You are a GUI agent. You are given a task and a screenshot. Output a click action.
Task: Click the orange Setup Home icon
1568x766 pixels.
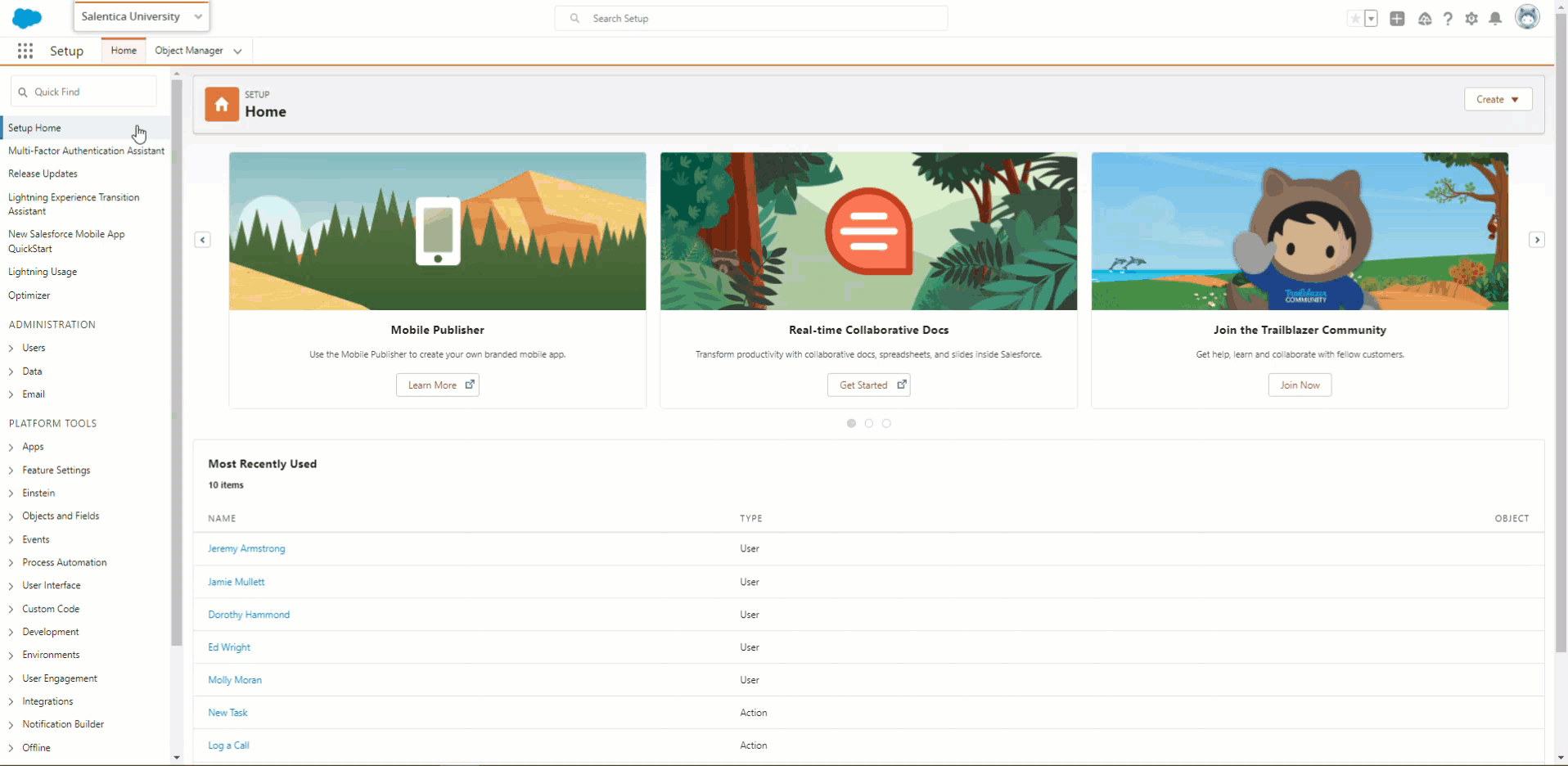click(222, 104)
